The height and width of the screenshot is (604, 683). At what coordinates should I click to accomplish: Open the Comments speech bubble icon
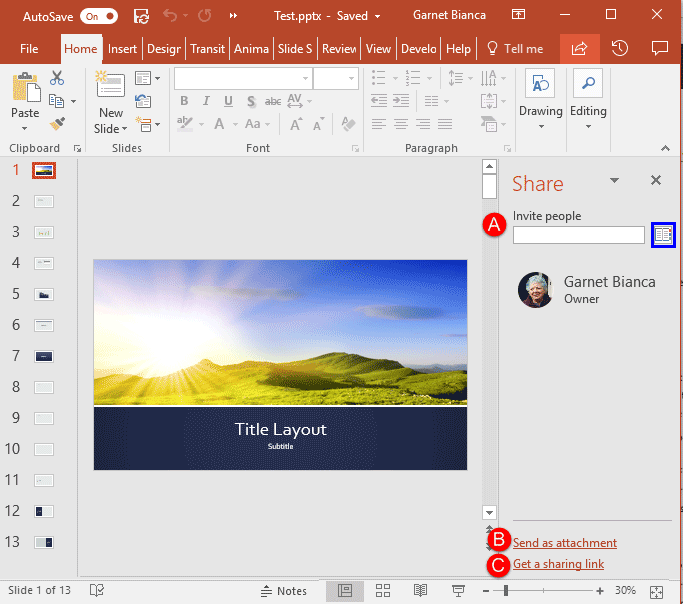coord(659,48)
